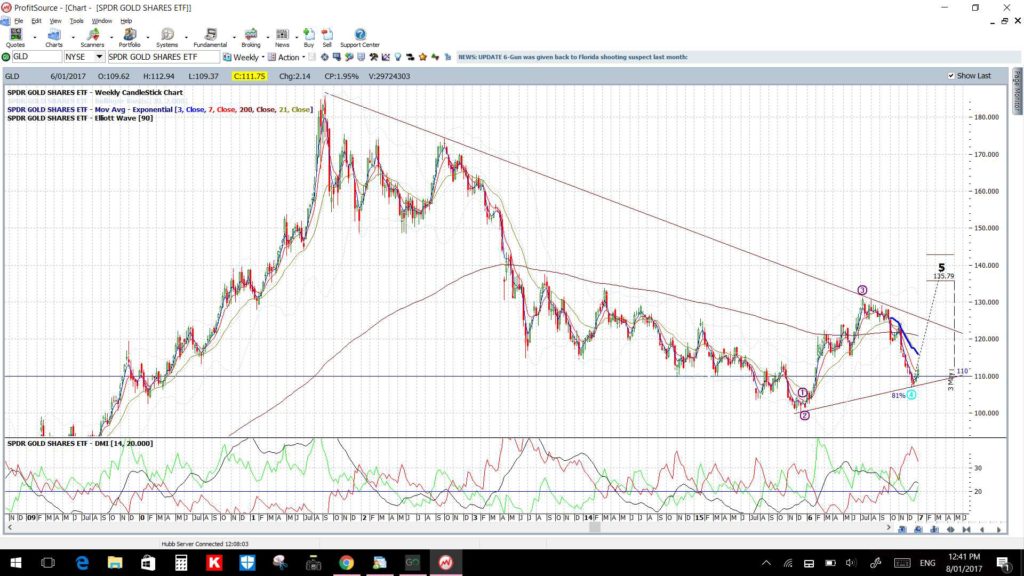Expand the Portfolio button dropdown arrow
1024x576 pixels.
(149, 37)
